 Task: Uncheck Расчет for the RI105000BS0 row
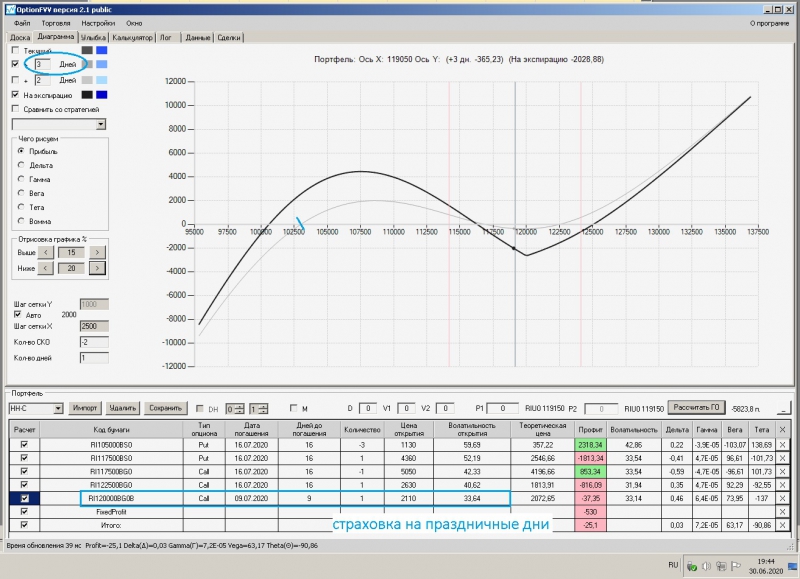24,445
